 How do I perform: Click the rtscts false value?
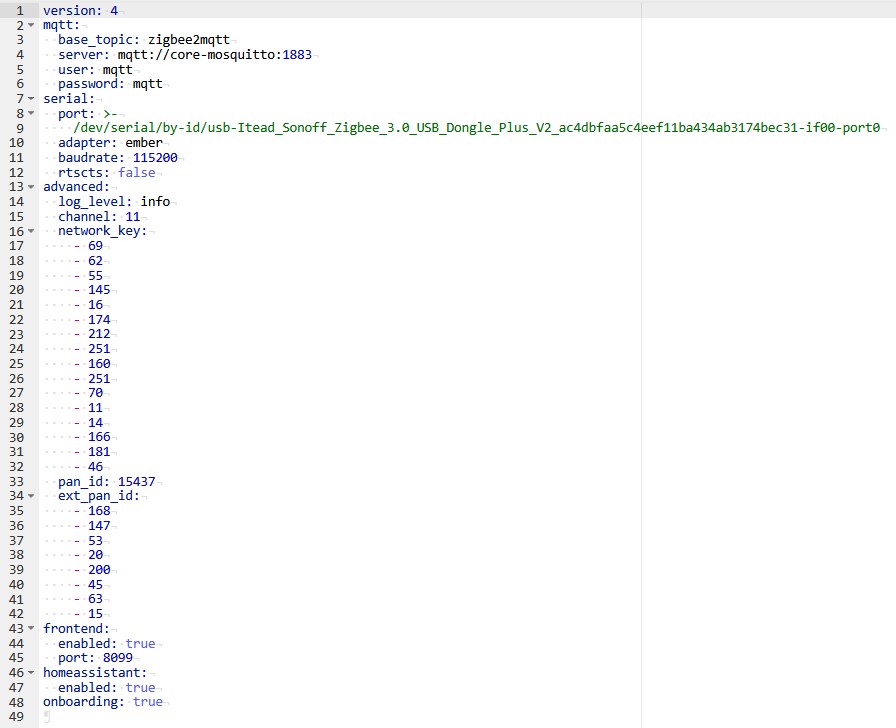coord(136,172)
